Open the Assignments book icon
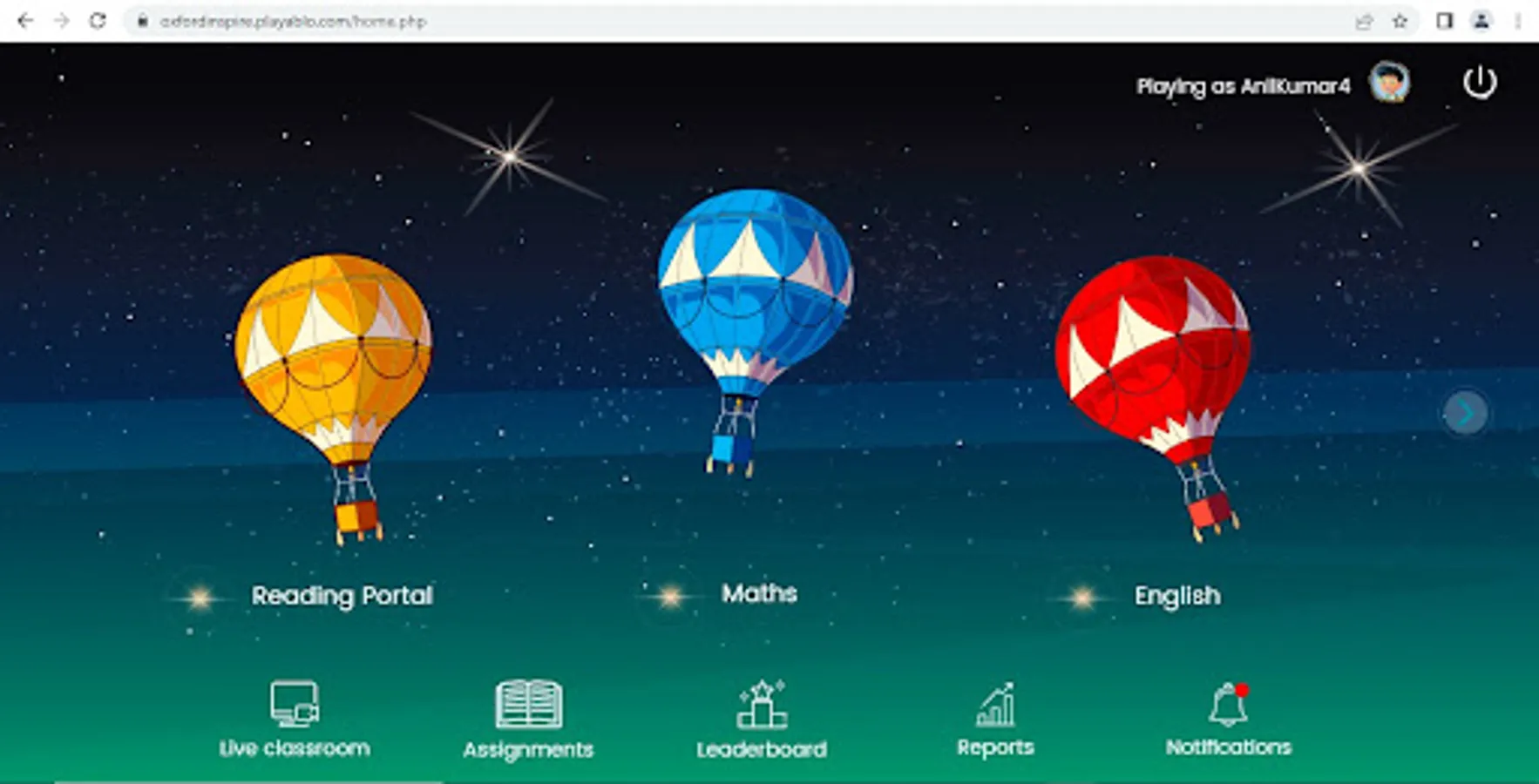Viewport: 1539px width, 784px height. tap(528, 704)
